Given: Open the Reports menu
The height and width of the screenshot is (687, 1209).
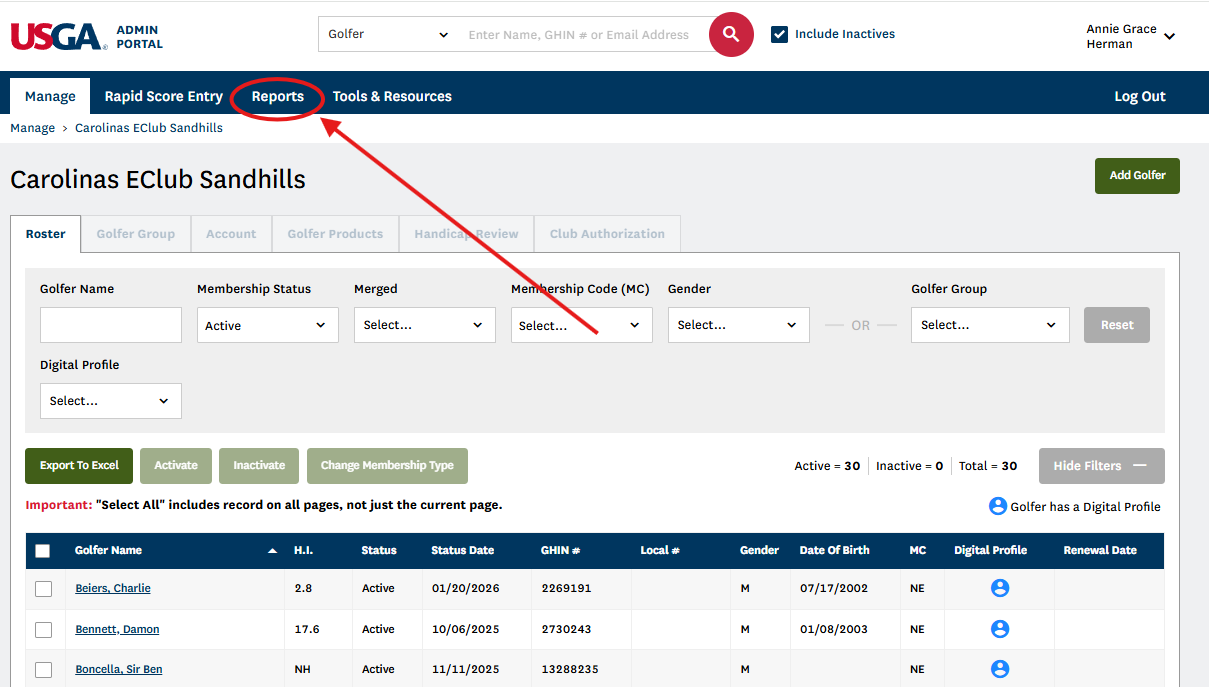Looking at the screenshot, I should [x=278, y=97].
